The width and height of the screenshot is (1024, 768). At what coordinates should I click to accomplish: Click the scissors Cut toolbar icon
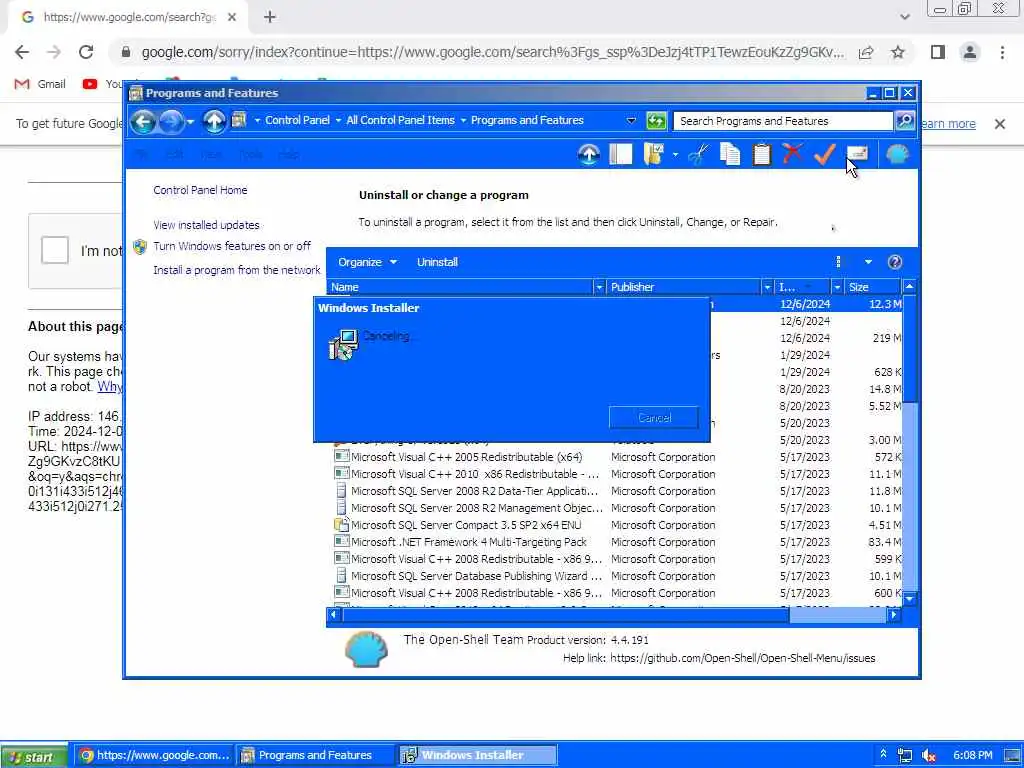pos(698,155)
